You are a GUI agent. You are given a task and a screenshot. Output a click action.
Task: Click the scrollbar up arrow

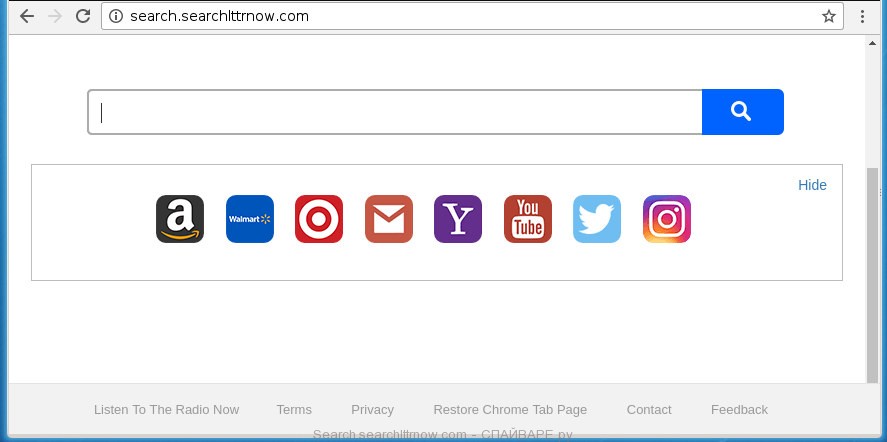[873, 43]
